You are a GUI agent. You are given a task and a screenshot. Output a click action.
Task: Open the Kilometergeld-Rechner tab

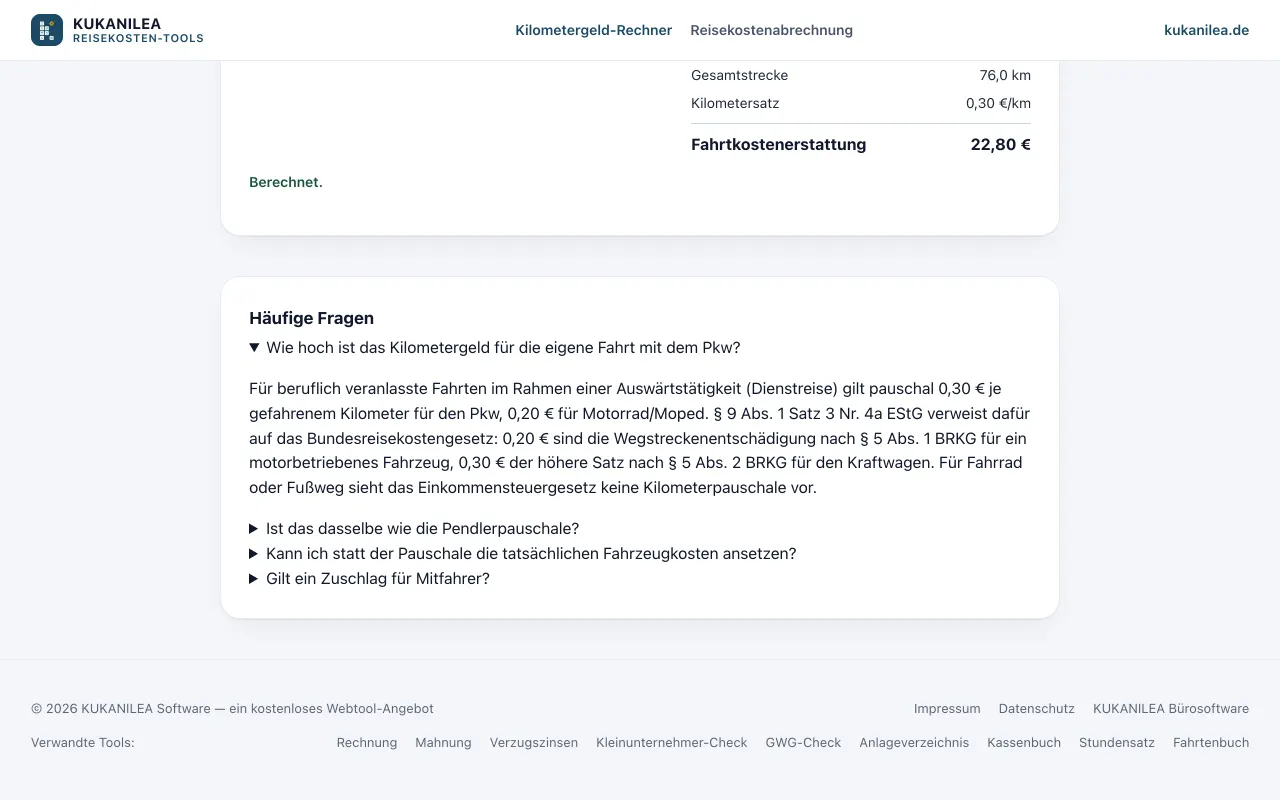pos(594,30)
